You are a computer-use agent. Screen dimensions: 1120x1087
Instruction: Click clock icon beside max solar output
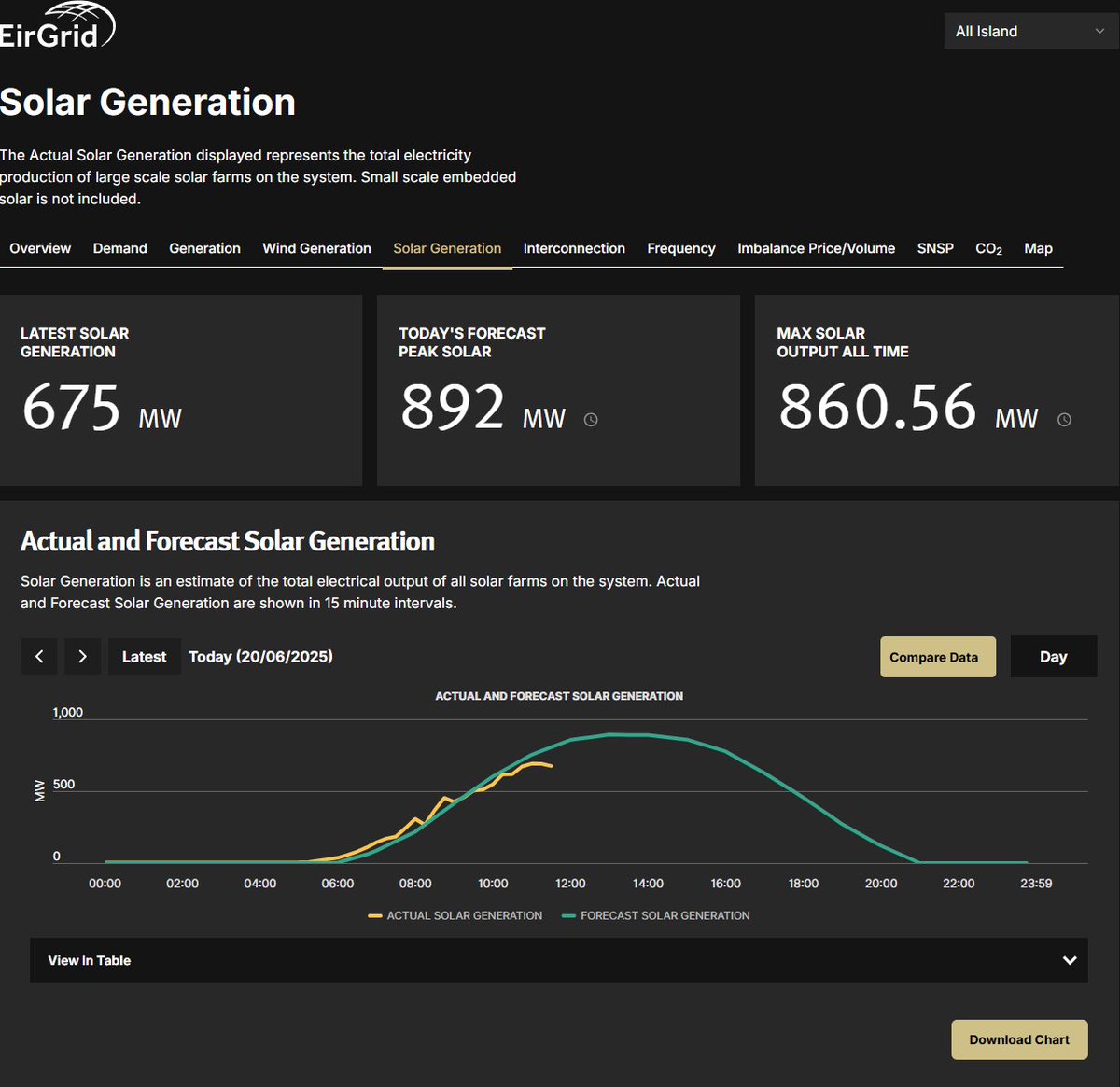(x=1064, y=420)
